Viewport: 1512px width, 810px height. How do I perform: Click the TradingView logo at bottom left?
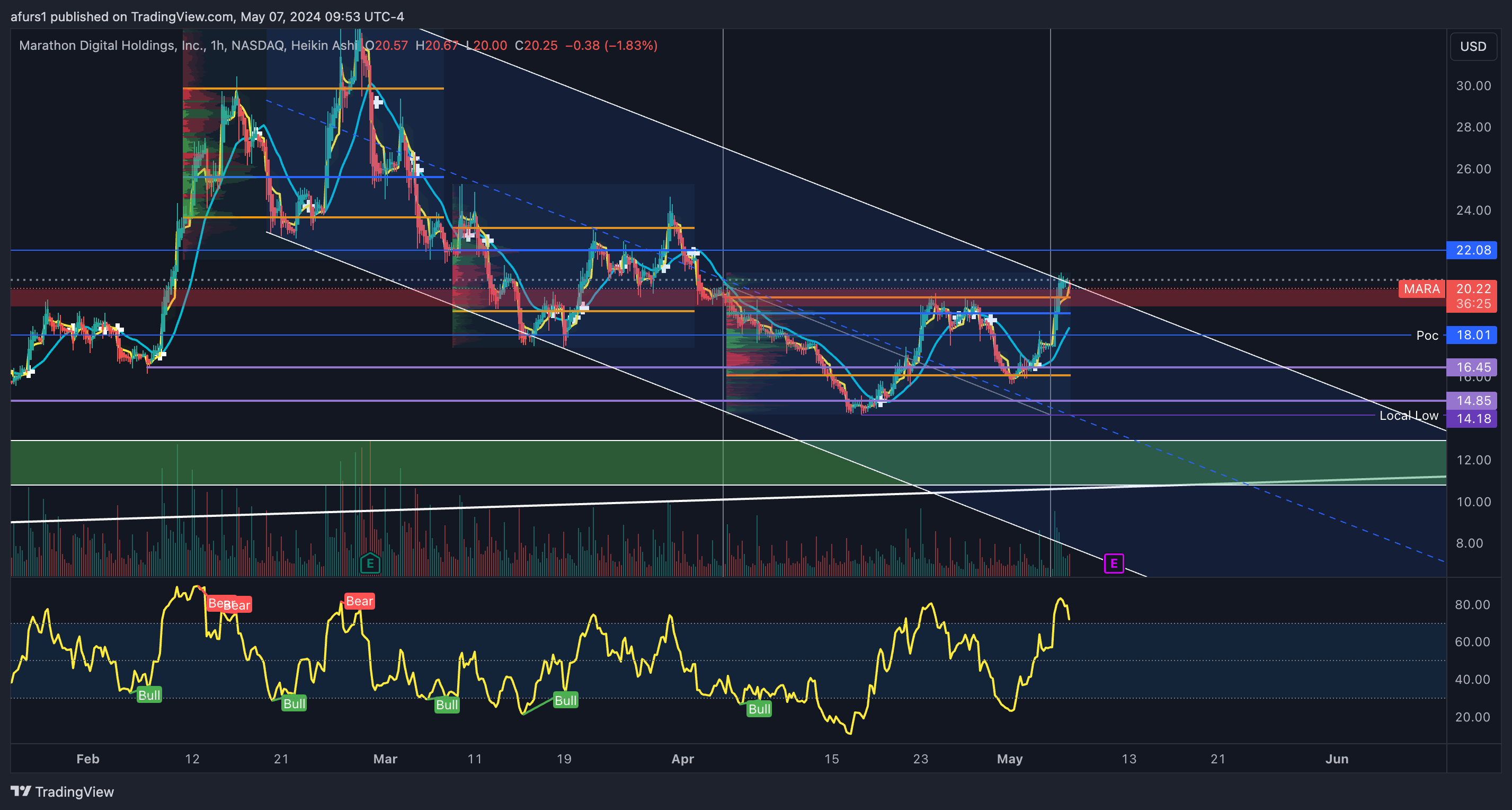tap(62, 792)
